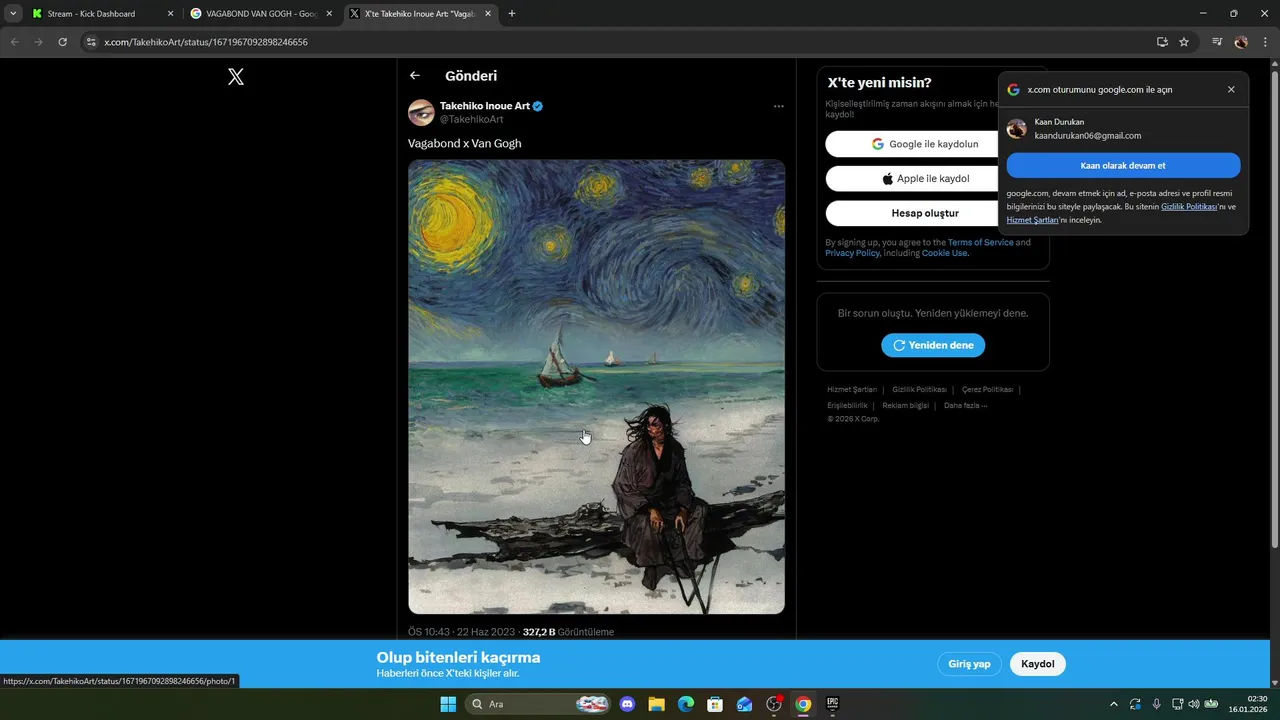1280x720 pixels.
Task: Go back using the Gönderi back arrow
Action: coord(415,76)
